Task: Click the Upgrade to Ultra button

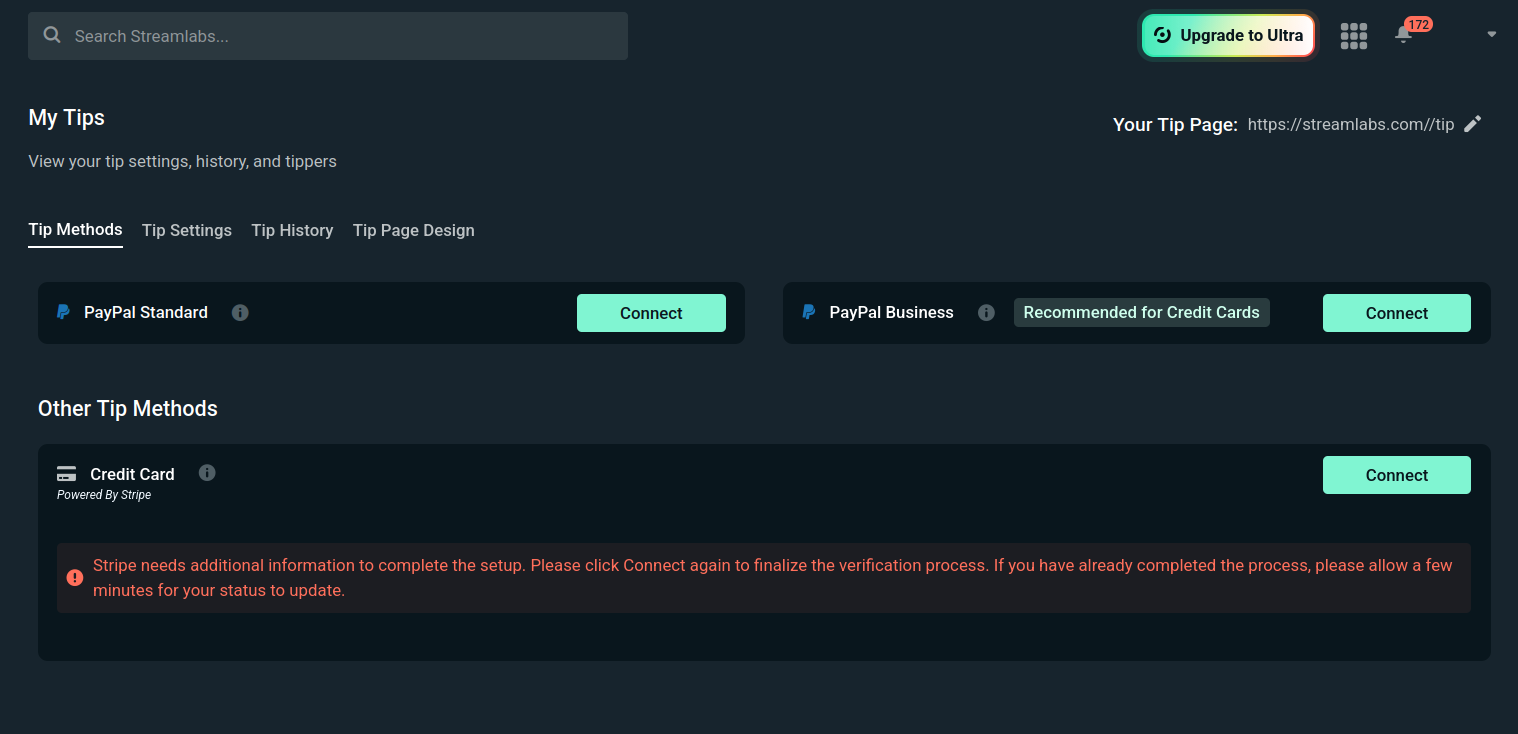Action: pyautogui.click(x=1228, y=35)
